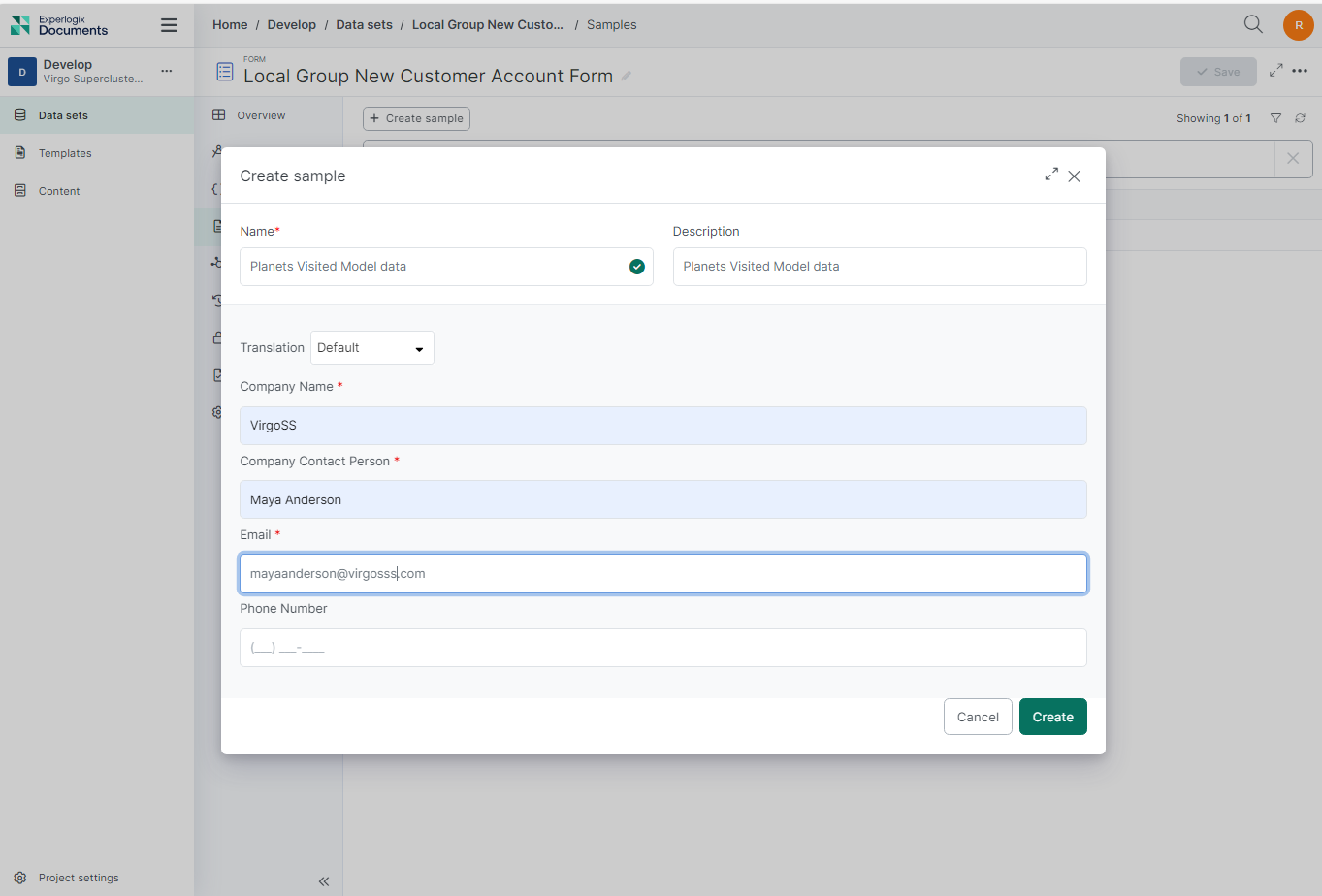
Task: Click the refresh icon beside the filter
Action: (x=1300, y=118)
